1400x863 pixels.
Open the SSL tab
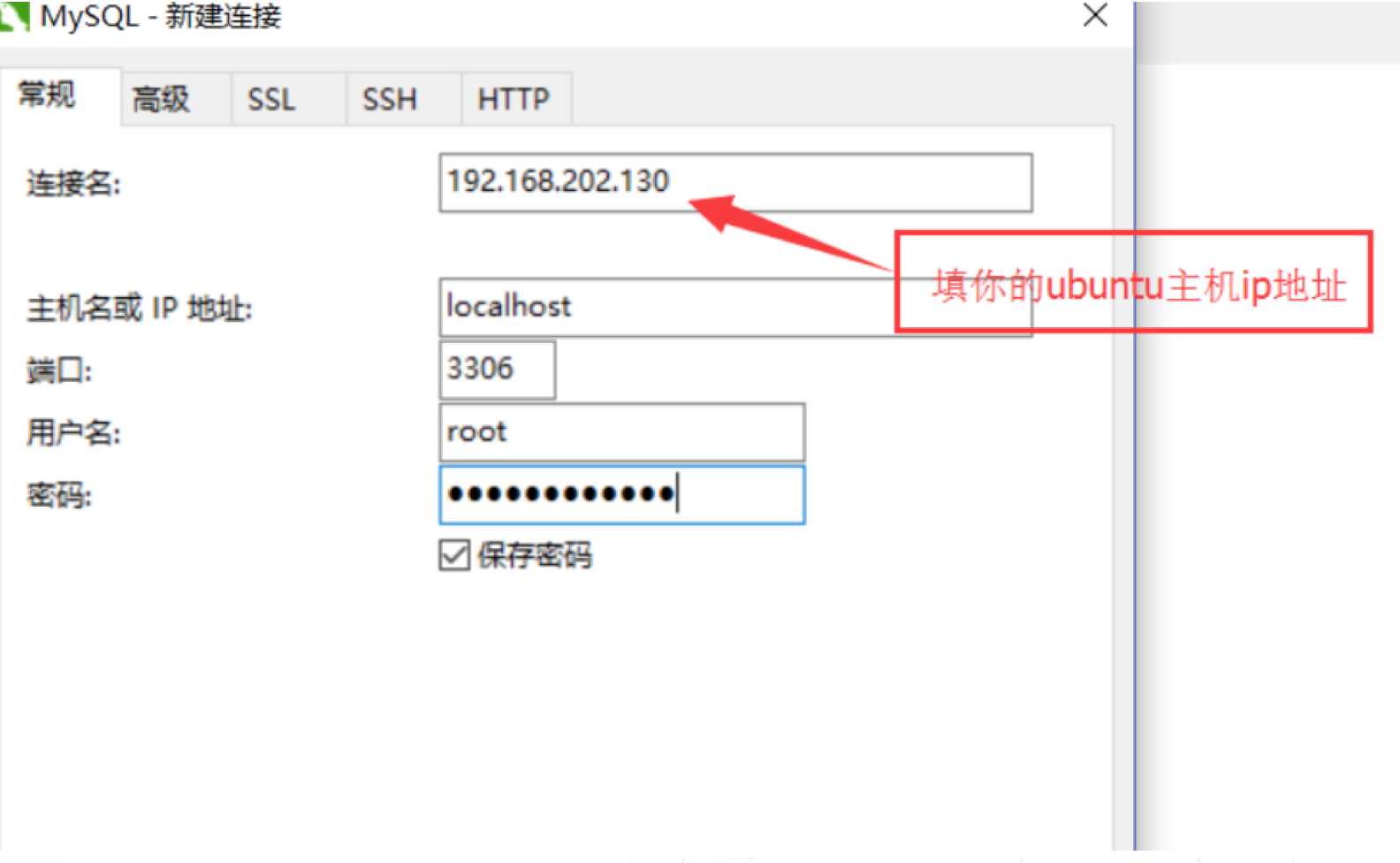[x=288, y=99]
